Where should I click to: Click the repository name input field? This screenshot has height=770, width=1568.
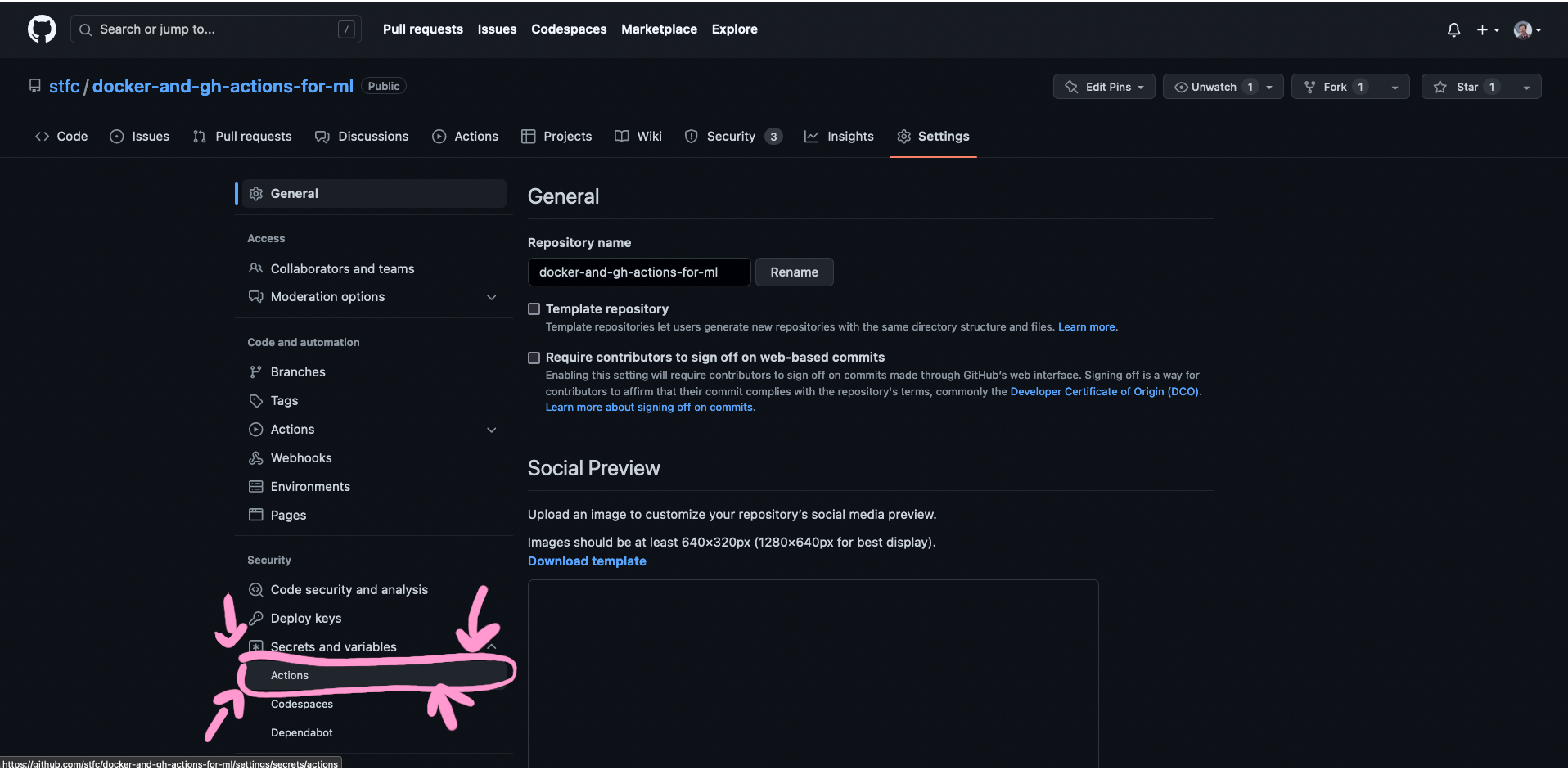tap(638, 272)
